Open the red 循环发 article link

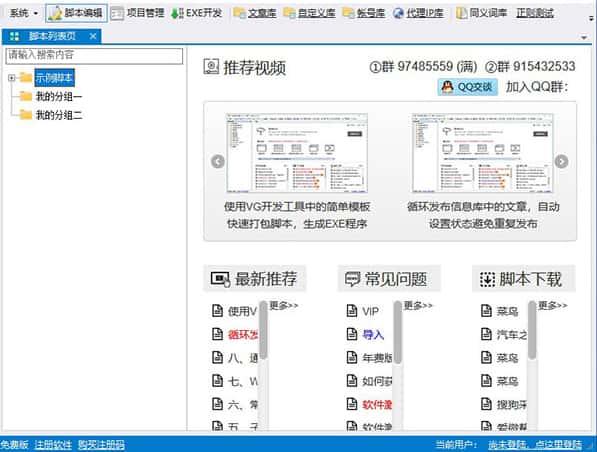(243, 335)
